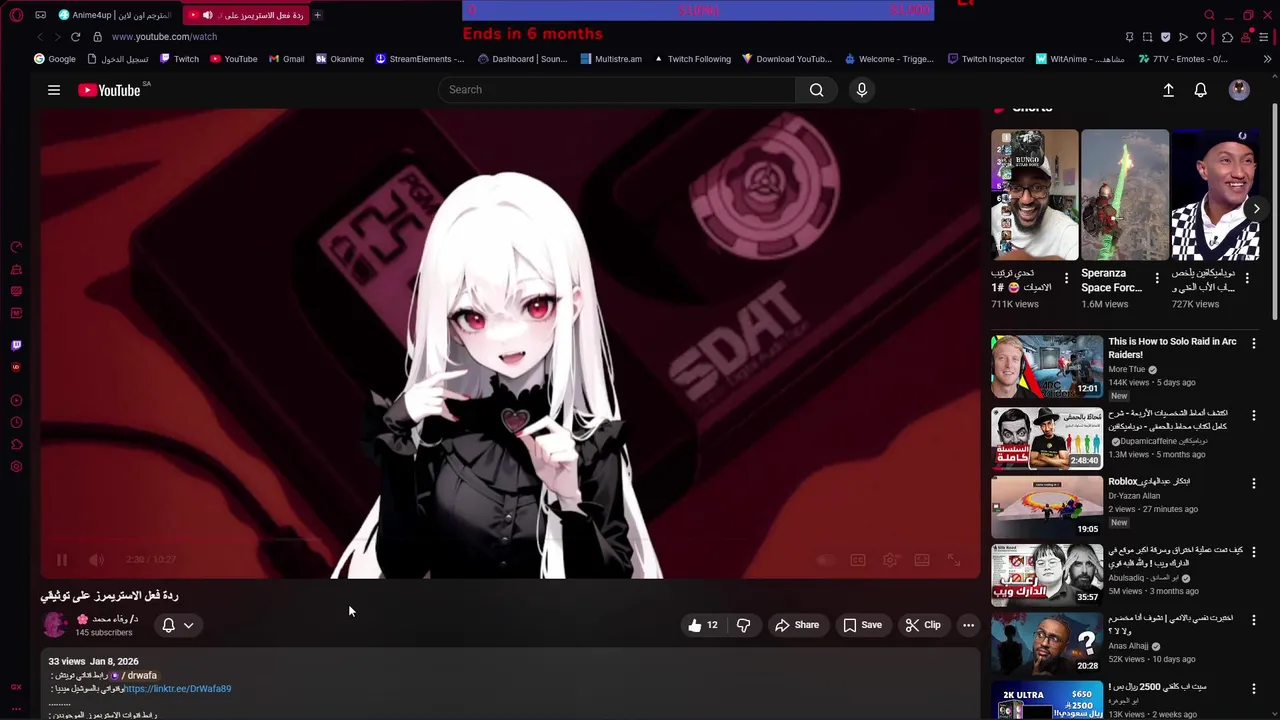Open a new browser tab with plus
1280x720 pixels.
318,15
